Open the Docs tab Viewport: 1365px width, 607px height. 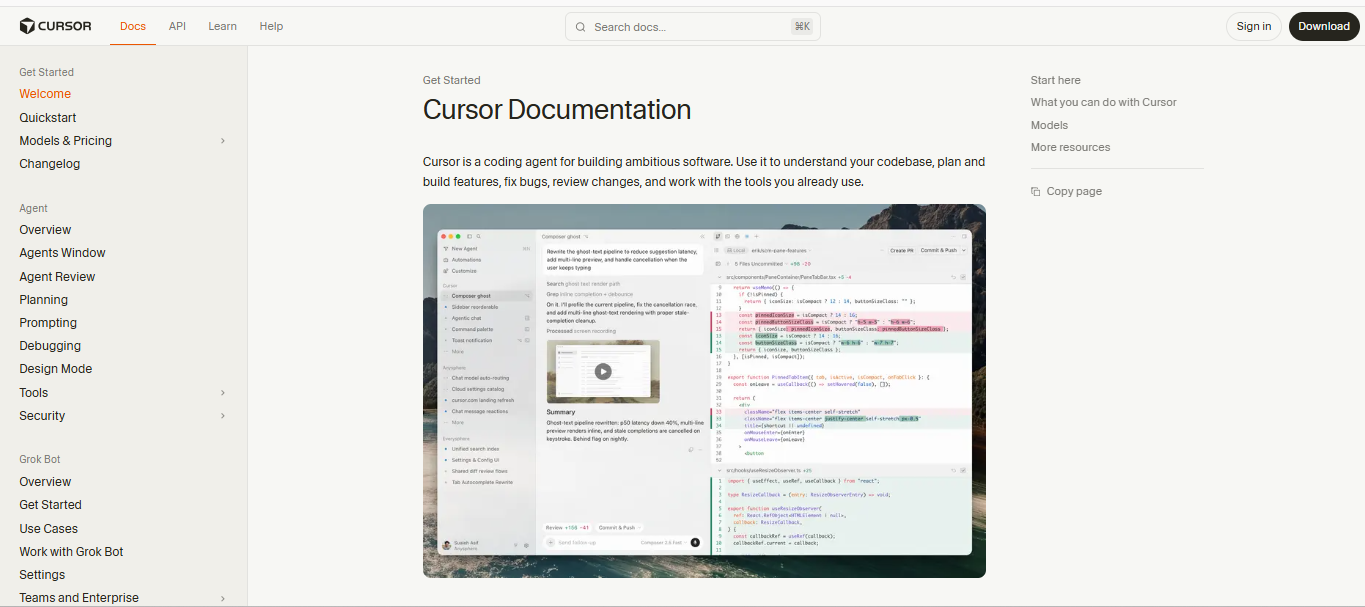133,26
